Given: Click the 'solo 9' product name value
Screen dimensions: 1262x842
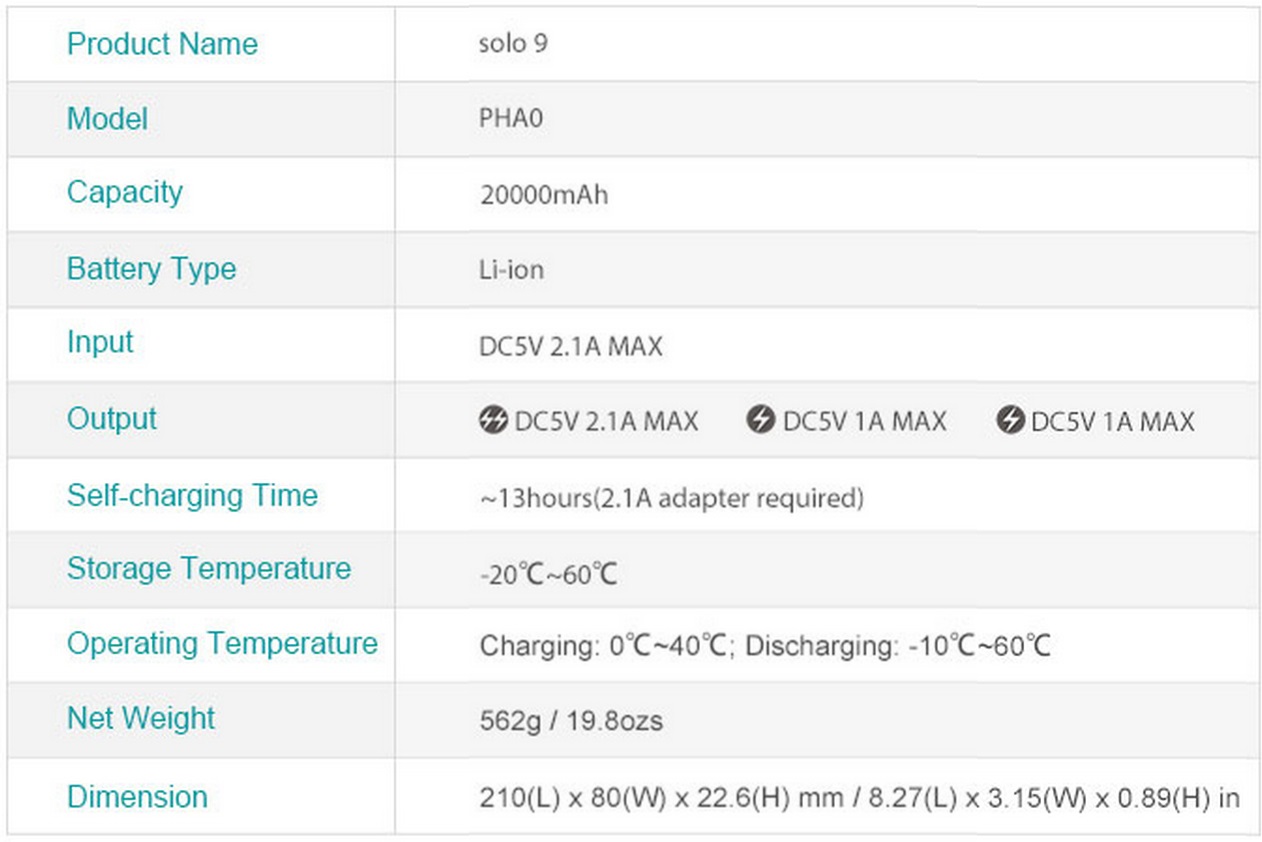Looking at the screenshot, I should click(513, 44).
